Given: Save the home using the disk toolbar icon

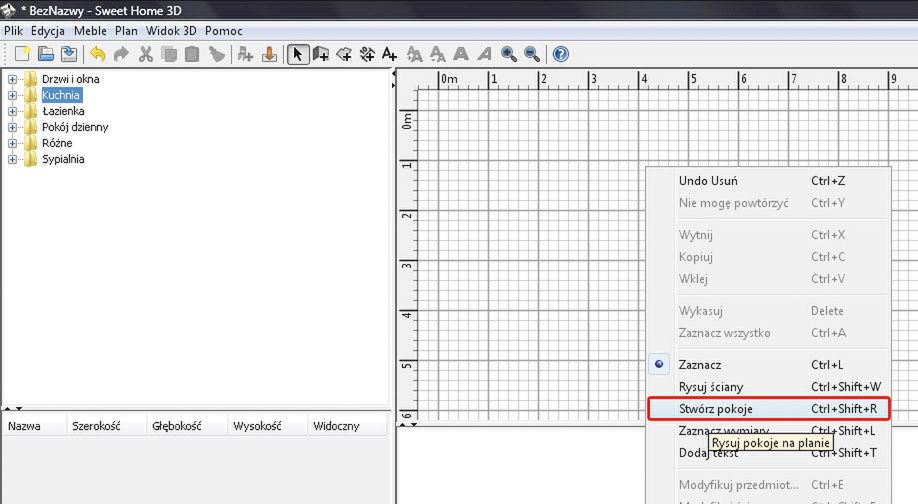Looking at the screenshot, I should (x=69, y=54).
